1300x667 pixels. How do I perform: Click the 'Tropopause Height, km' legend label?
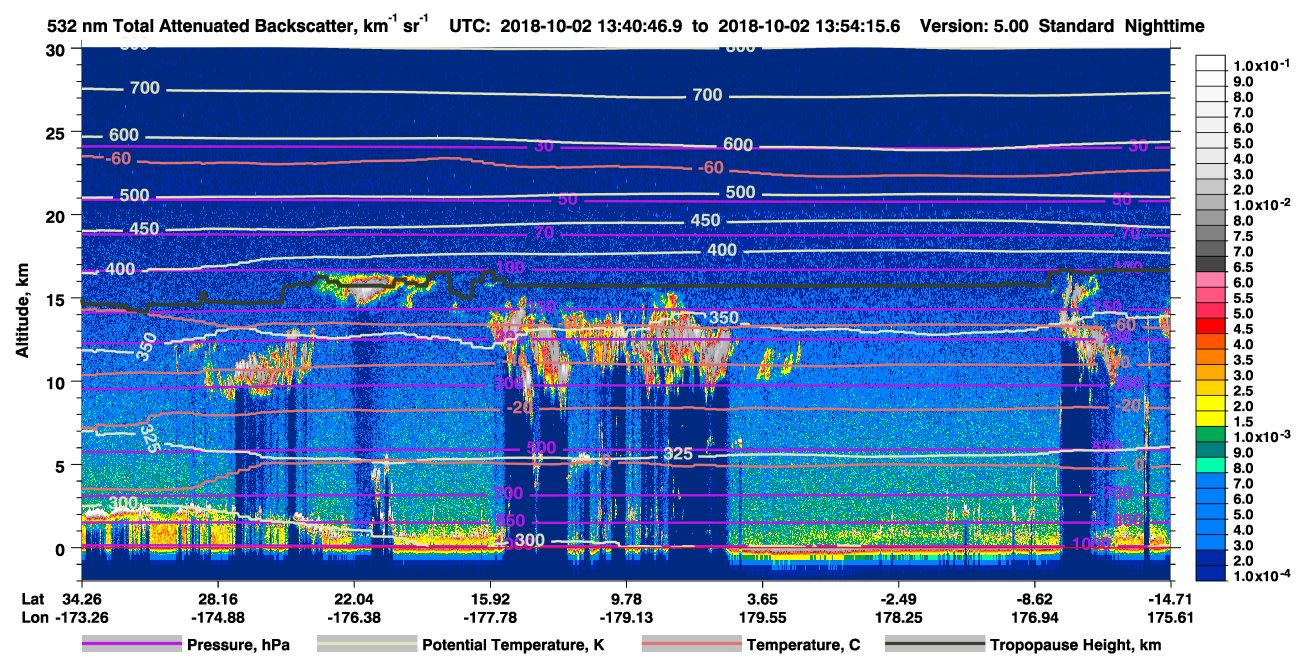1076,645
